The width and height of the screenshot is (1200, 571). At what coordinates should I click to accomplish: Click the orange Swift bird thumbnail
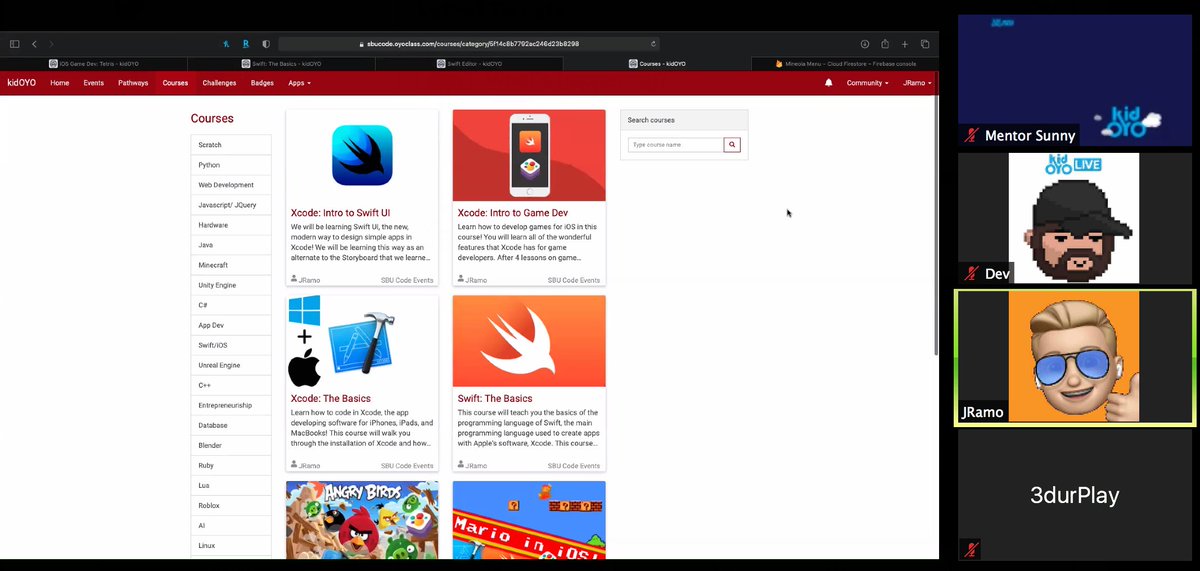tap(529, 341)
